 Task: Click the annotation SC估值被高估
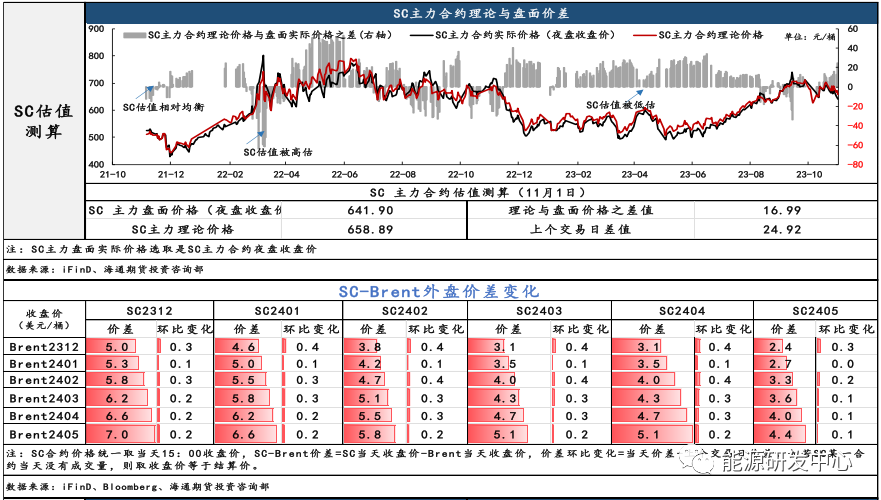pos(278,152)
